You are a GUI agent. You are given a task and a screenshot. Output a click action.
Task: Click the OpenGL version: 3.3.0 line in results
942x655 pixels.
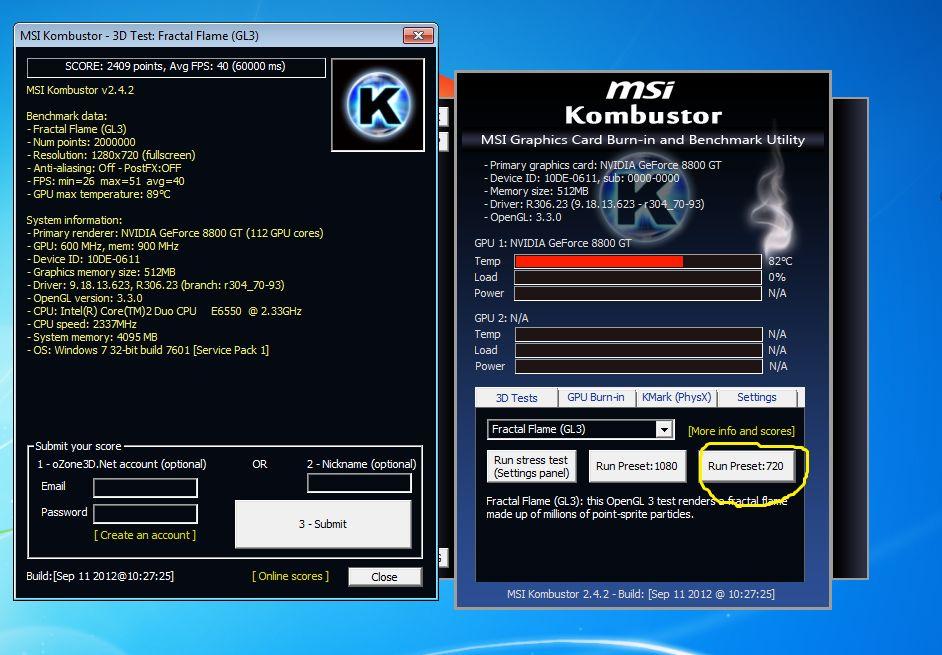(x=85, y=298)
